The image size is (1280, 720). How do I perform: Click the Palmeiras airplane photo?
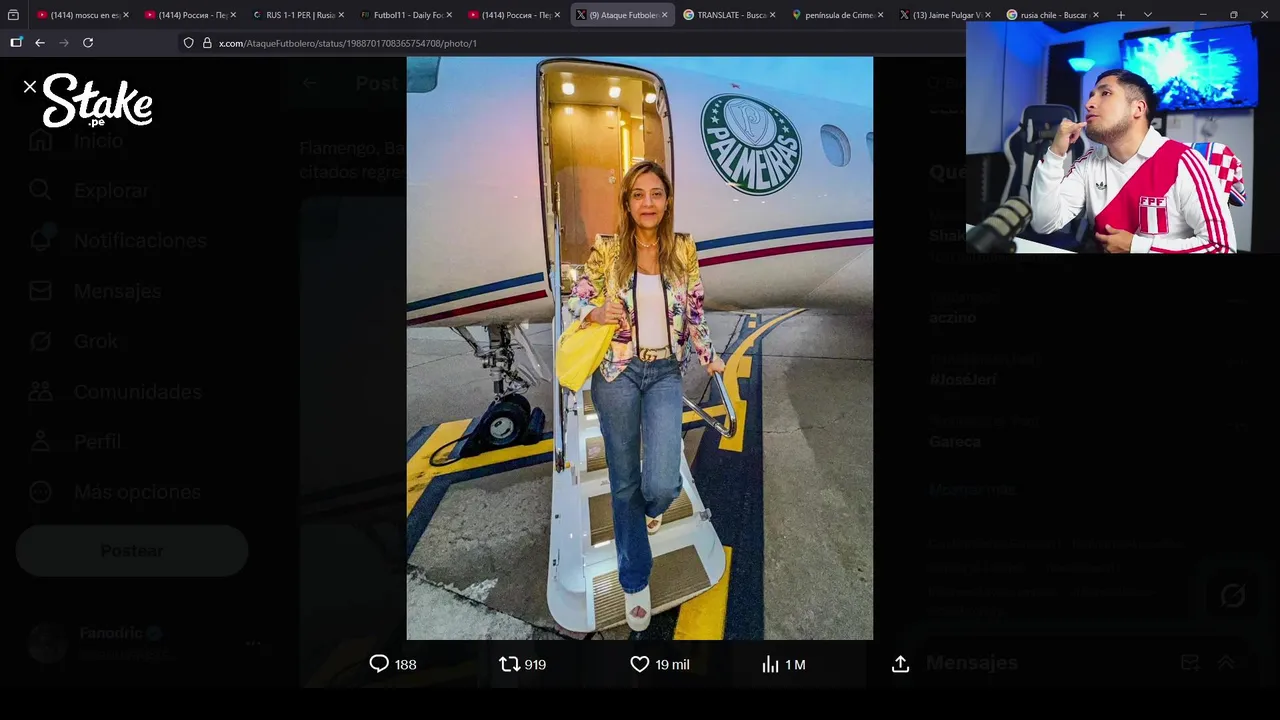640,348
